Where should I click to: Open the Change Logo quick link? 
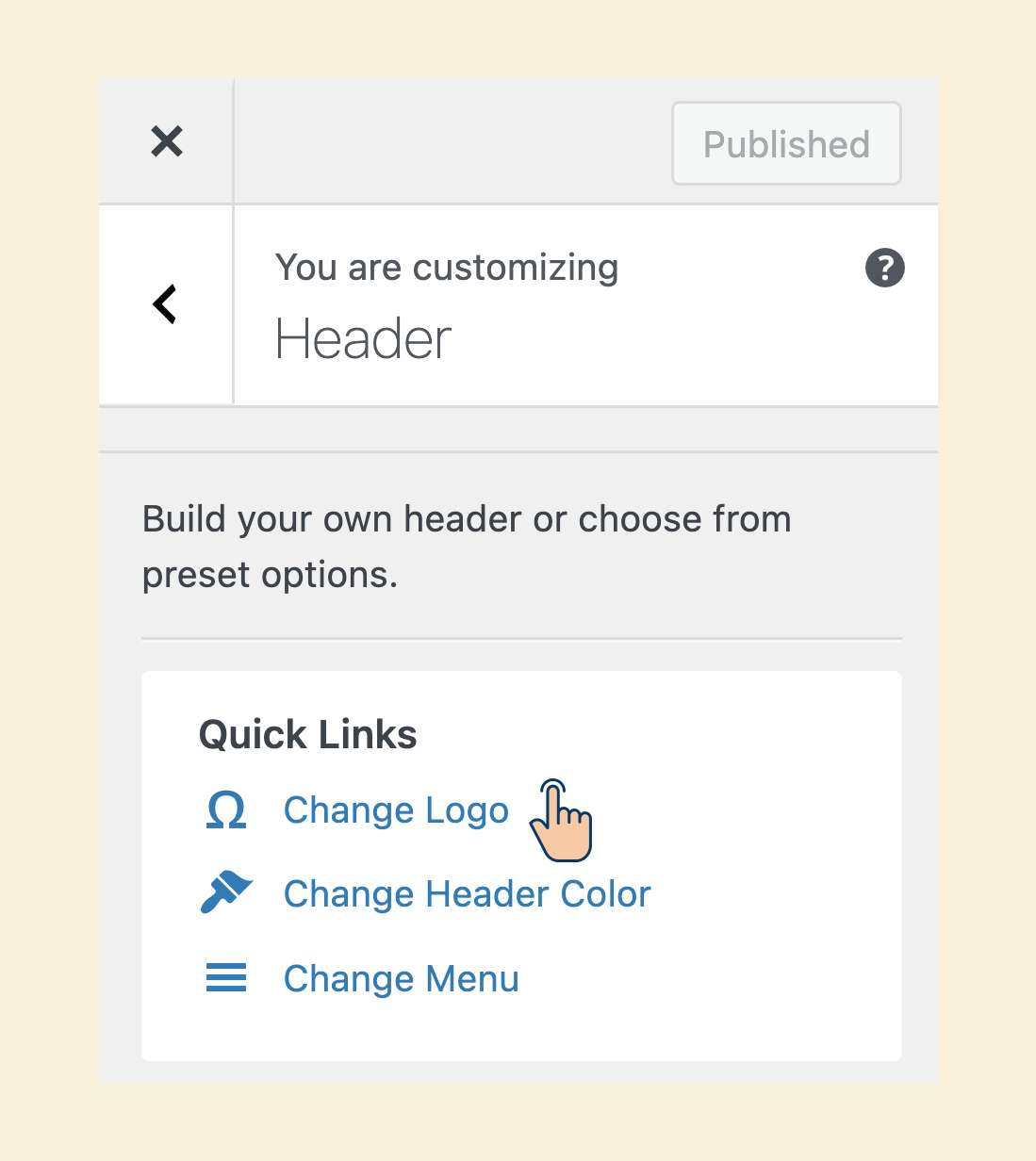click(x=396, y=810)
